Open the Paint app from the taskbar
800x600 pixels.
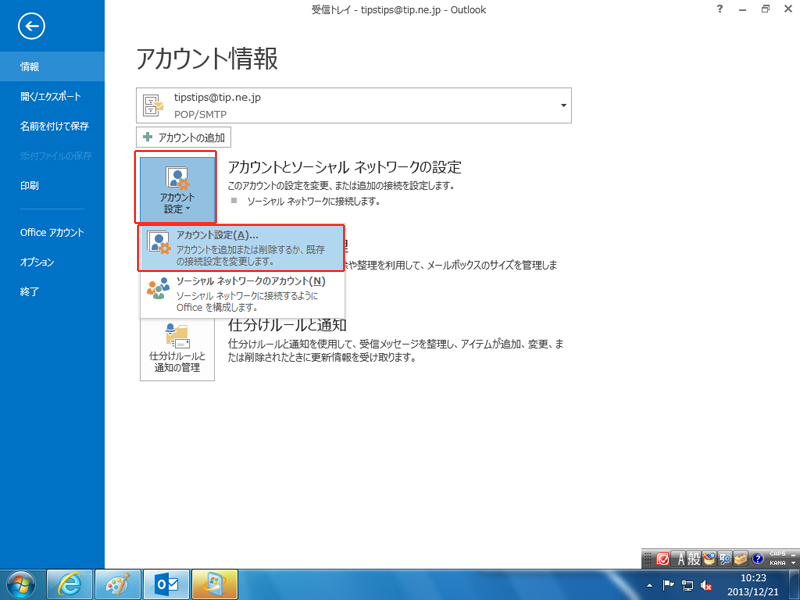pyautogui.click(x=118, y=585)
